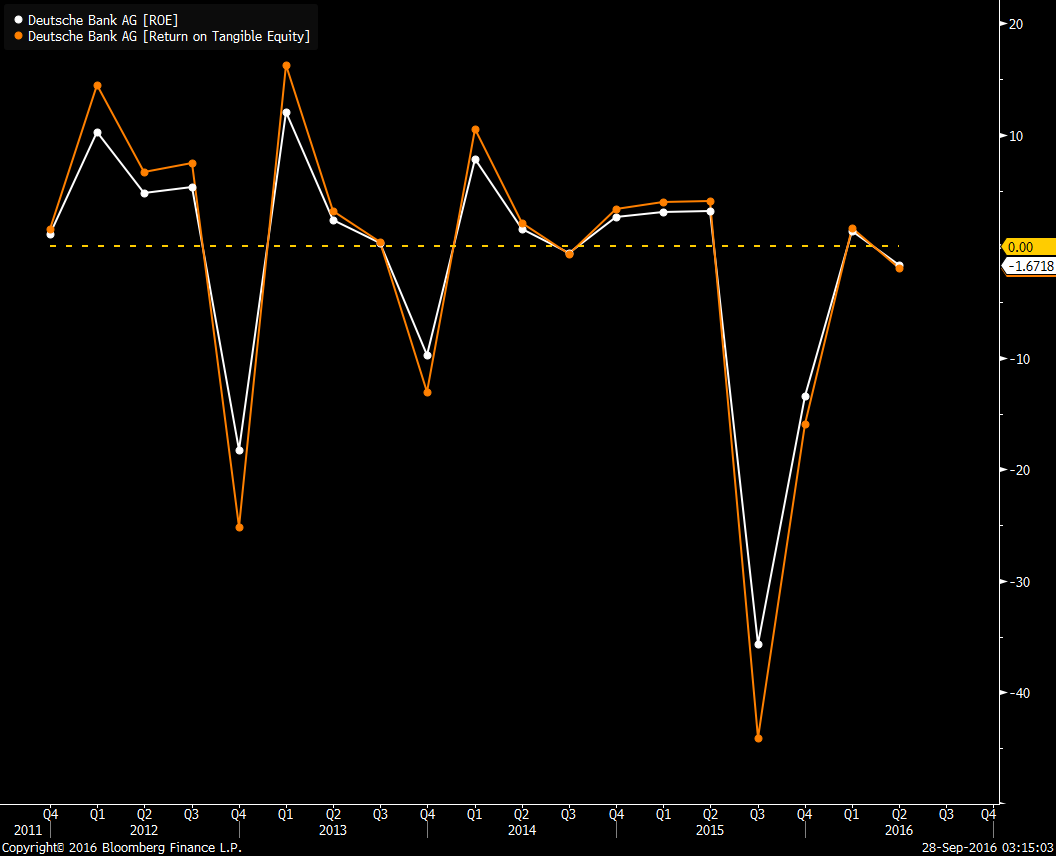The width and height of the screenshot is (1056, 856).
Task: Select the "Deutsche Bank AG [Return on Tangible Equity]" legend label
Action: pos(169,36)
